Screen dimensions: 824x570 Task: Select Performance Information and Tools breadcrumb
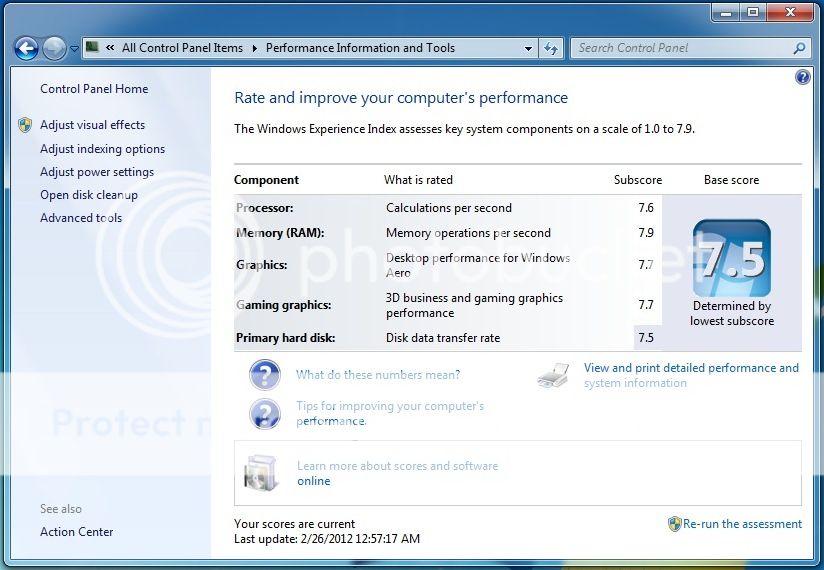click(x=360, y=48)
